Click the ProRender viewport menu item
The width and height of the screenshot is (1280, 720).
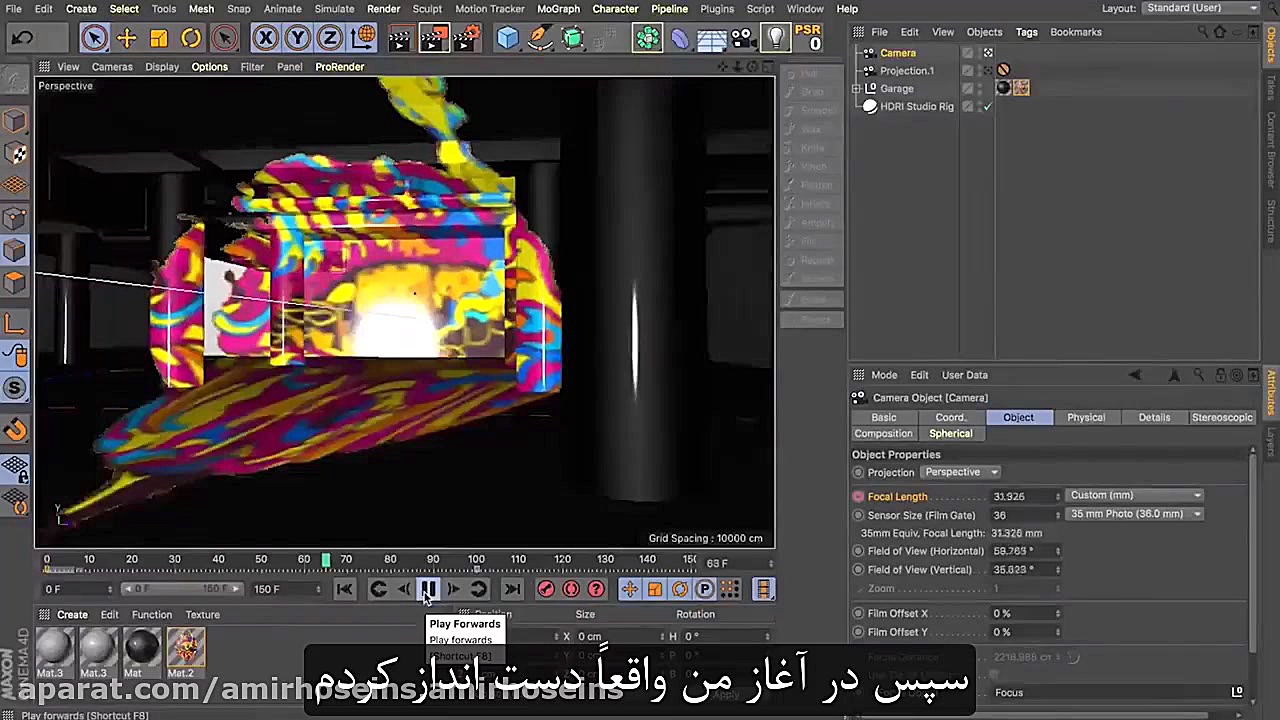(339, 66)
